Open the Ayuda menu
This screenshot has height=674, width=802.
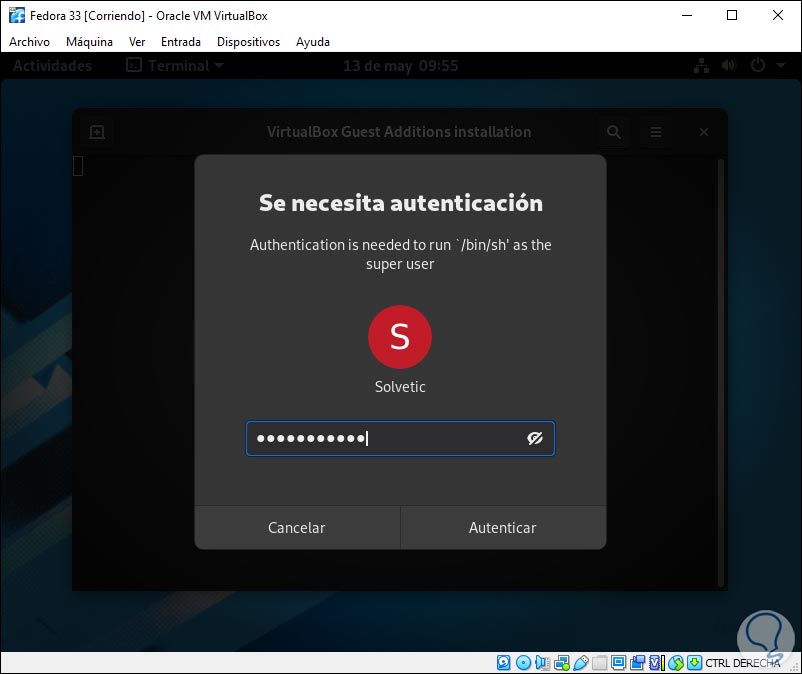coord(313,42)
